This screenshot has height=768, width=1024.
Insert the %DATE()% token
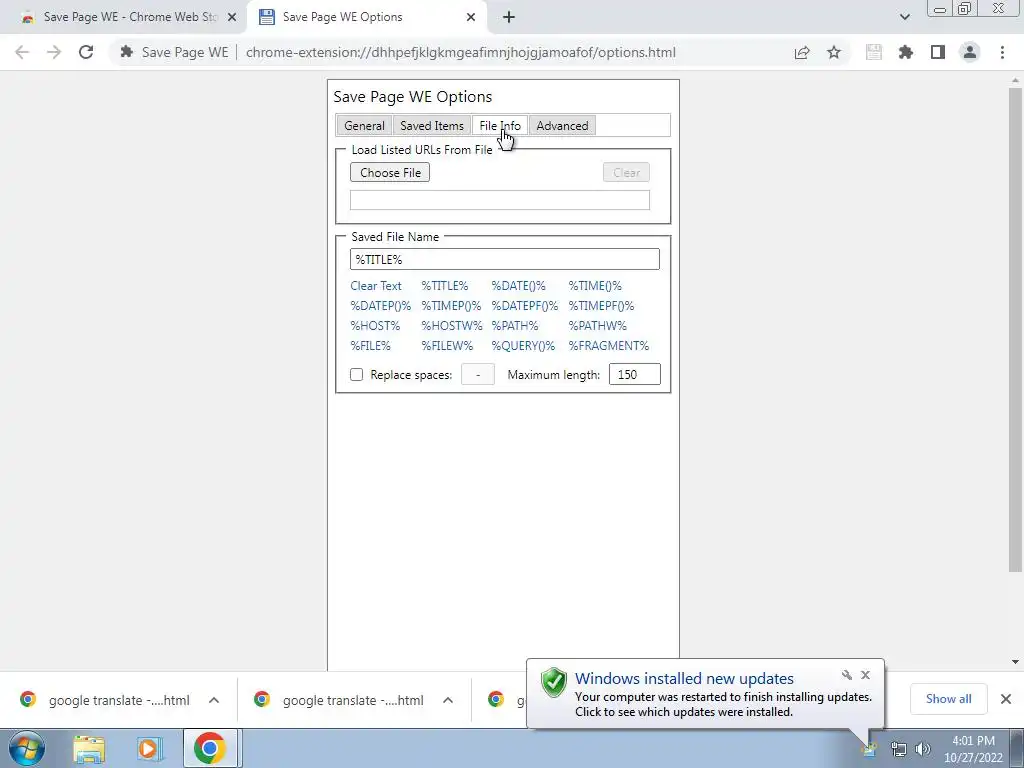(x=519, y=285)
